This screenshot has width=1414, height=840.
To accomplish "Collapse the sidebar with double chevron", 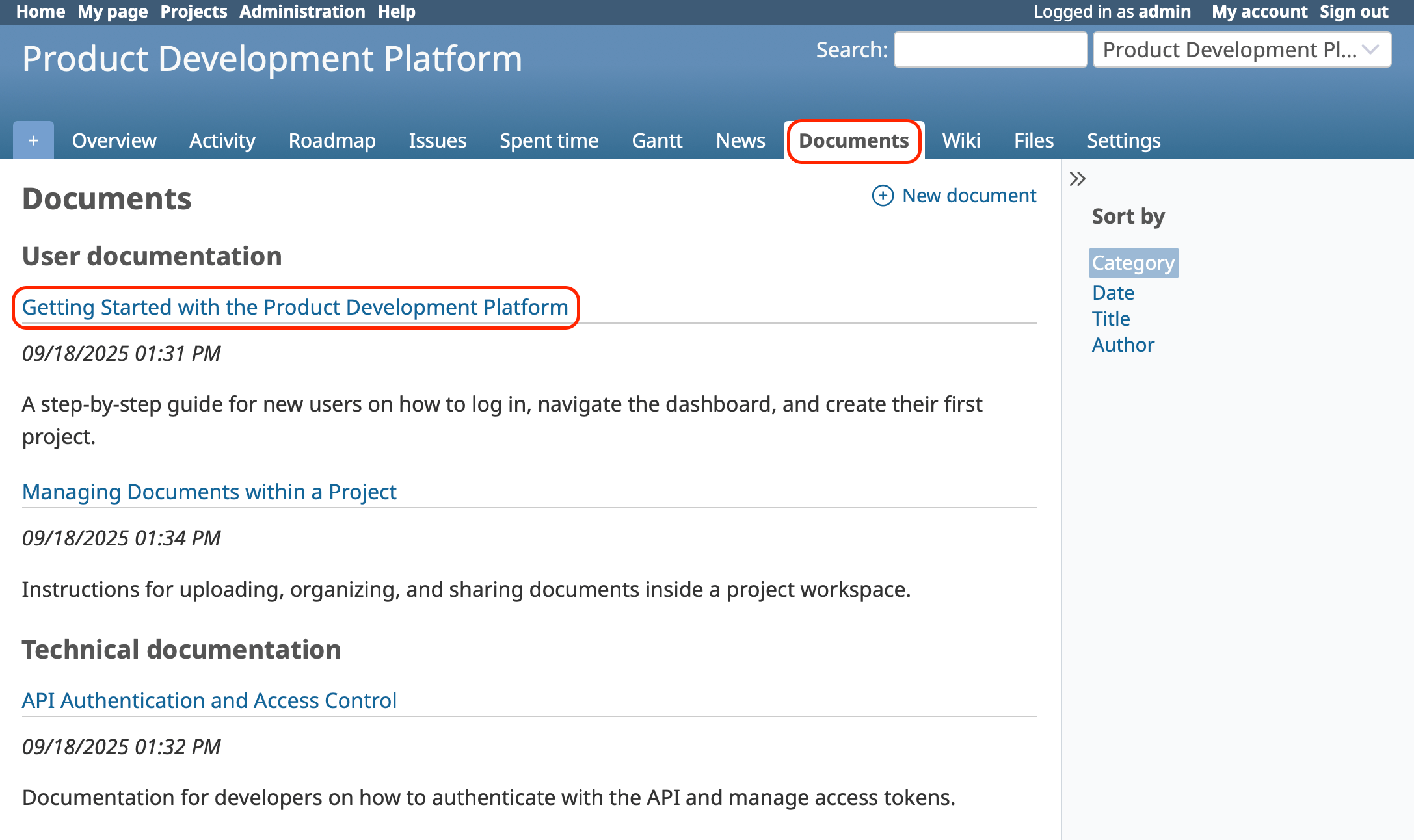I will 1077,179.
